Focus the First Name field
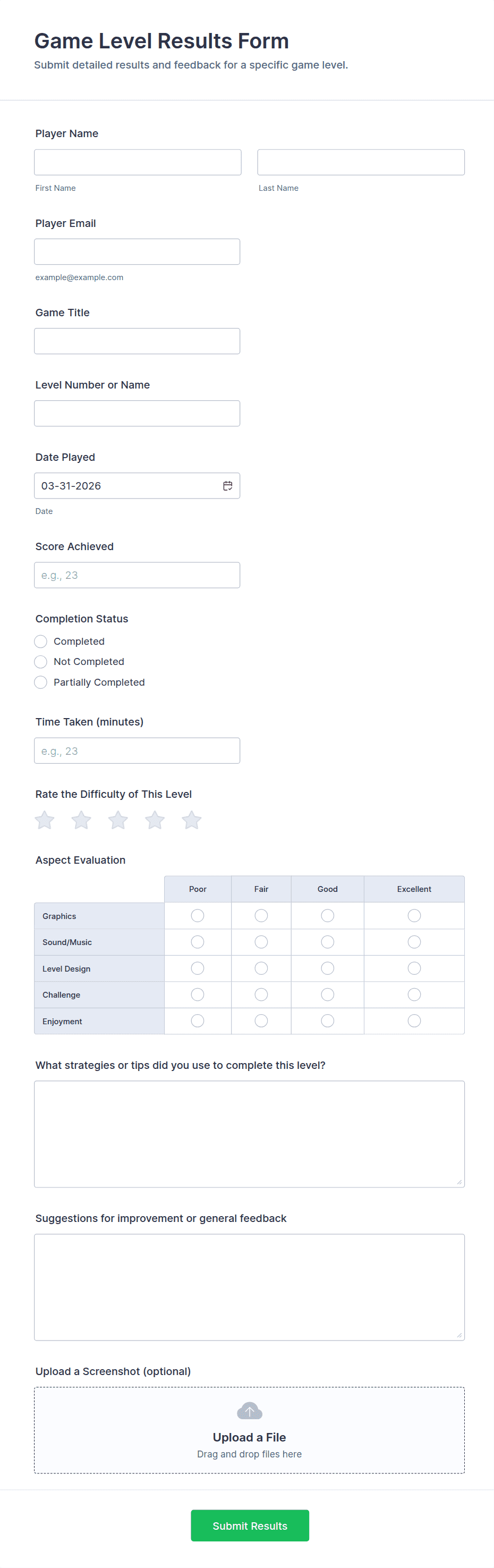 click(x=138, y=163)
